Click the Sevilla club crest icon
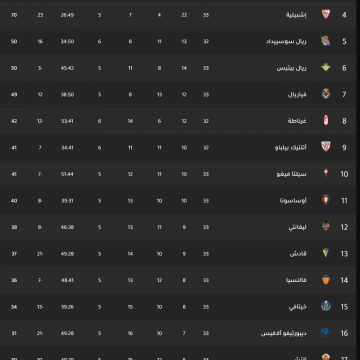This screenshot has height=360, width=360. tap(326, 14)
